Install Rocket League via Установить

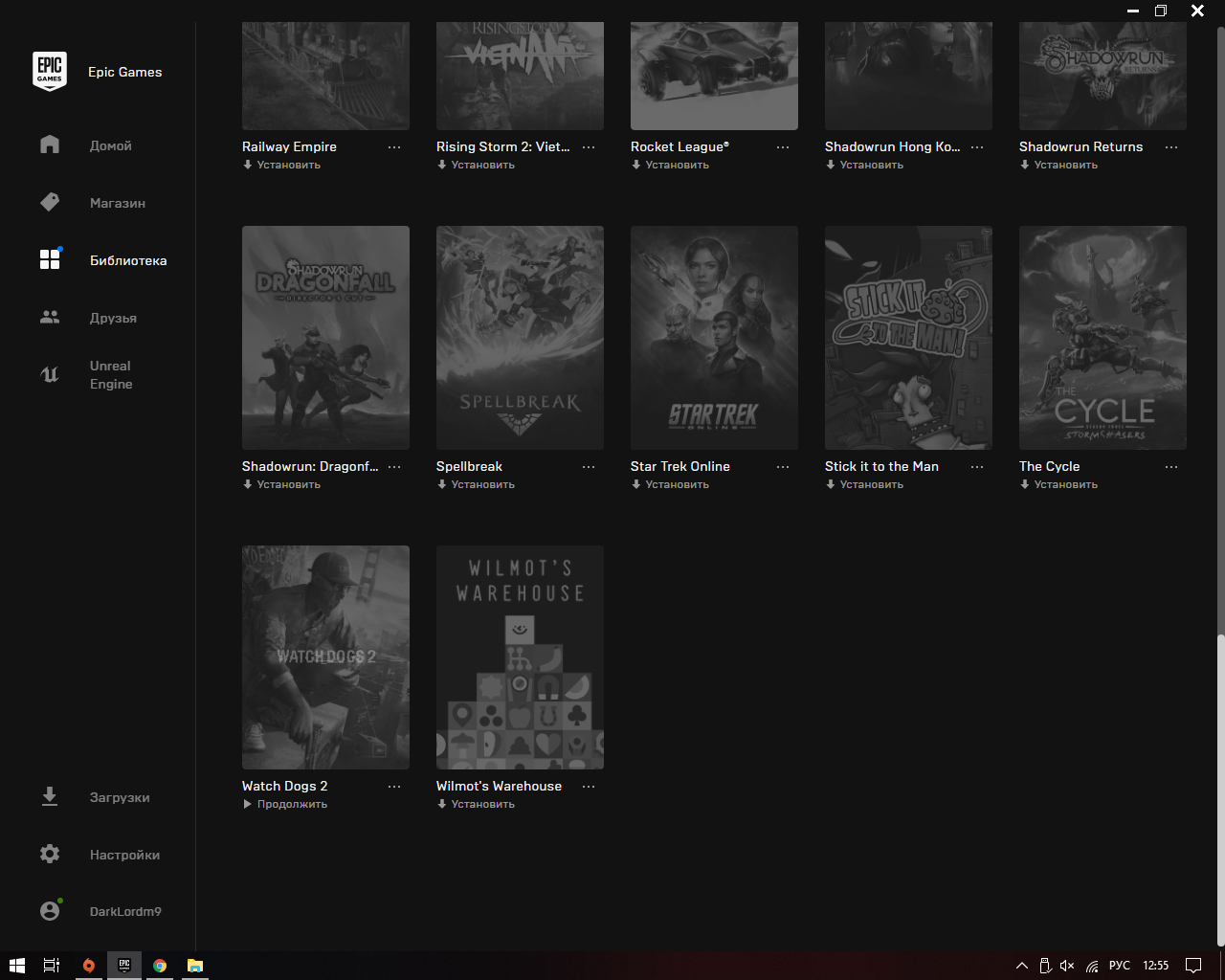coord(670,165)
